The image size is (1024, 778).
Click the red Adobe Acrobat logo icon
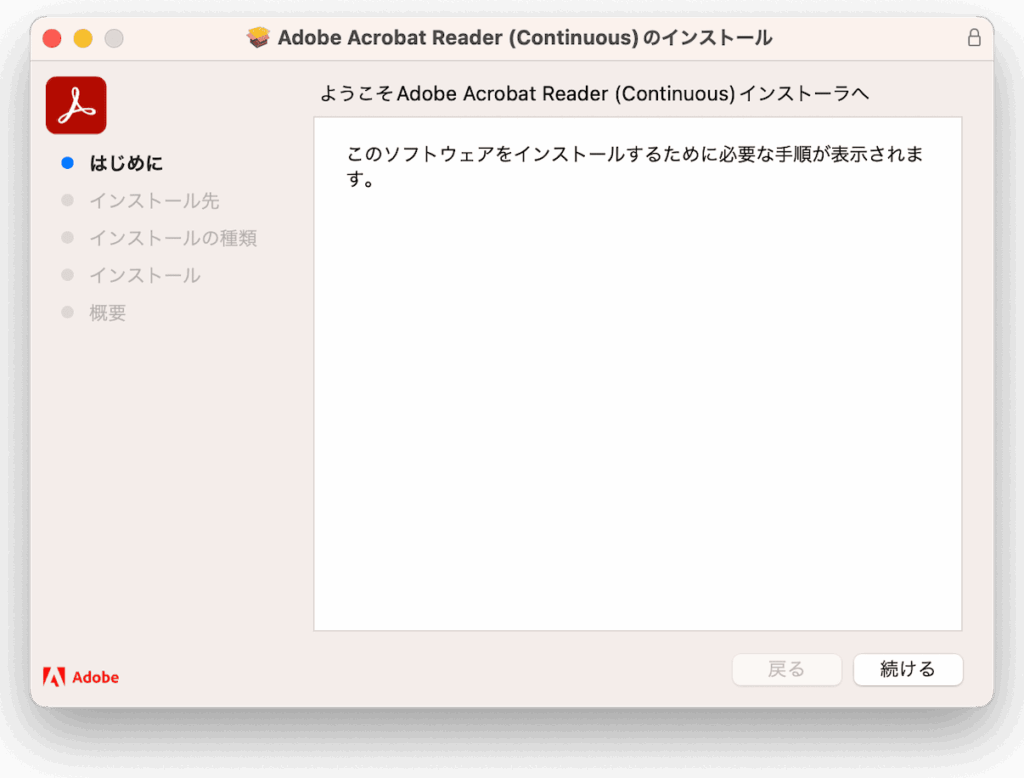click(x=76, y=105)
